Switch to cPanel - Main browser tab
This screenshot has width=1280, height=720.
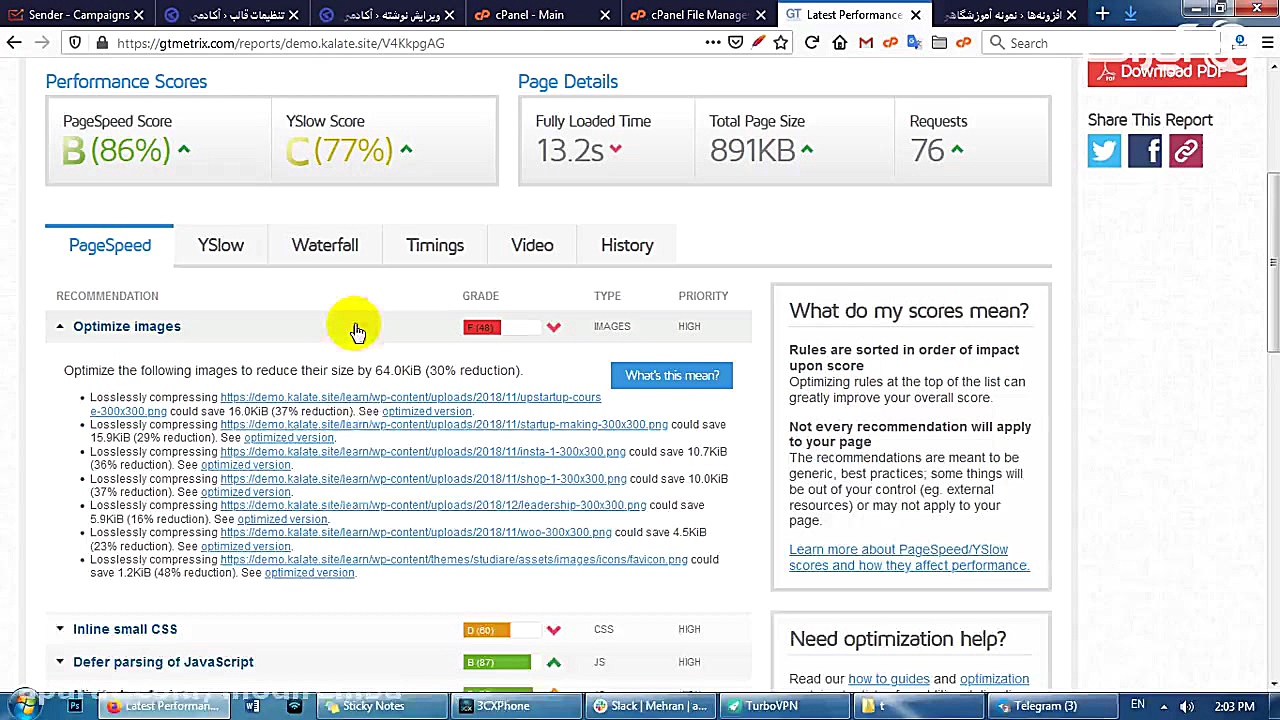tap(541, 15)
